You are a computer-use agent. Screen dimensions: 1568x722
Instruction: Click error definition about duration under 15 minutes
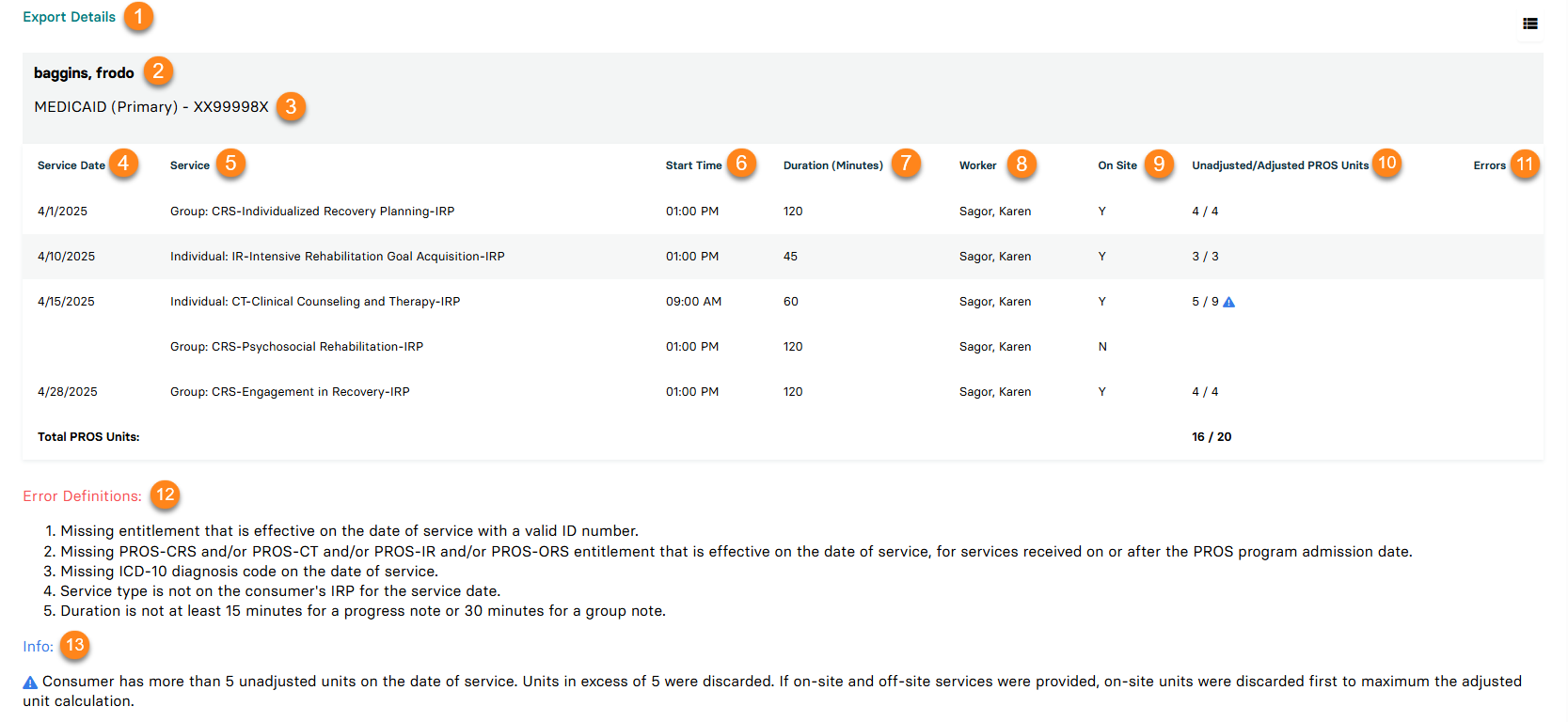coord(363,611)
